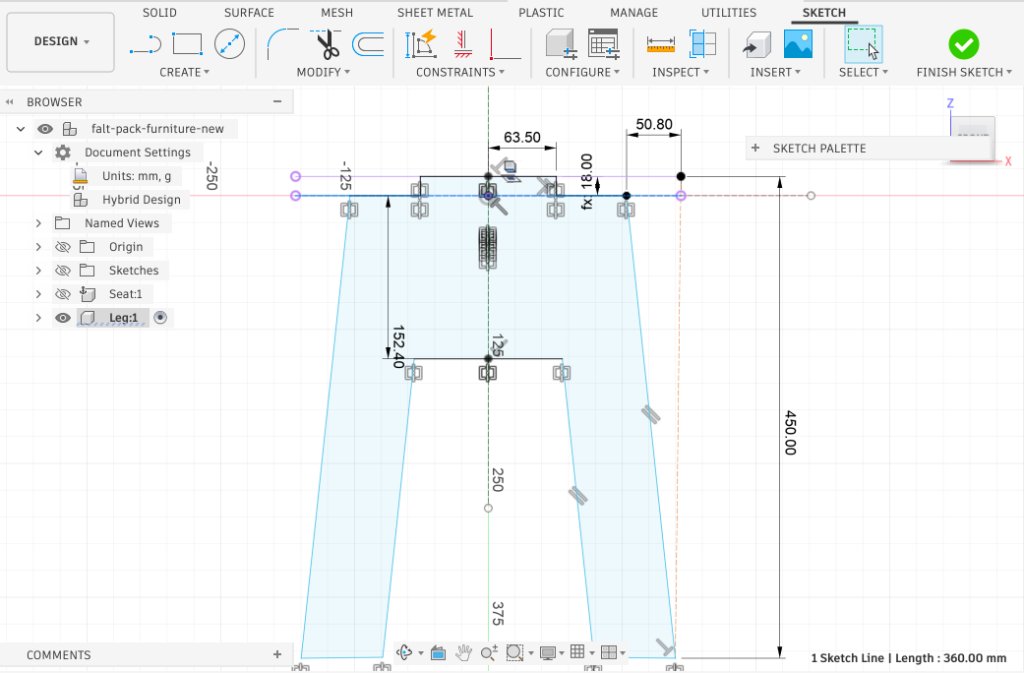
Task: Click the Document Settings gear icon
Action: point(63,152)
